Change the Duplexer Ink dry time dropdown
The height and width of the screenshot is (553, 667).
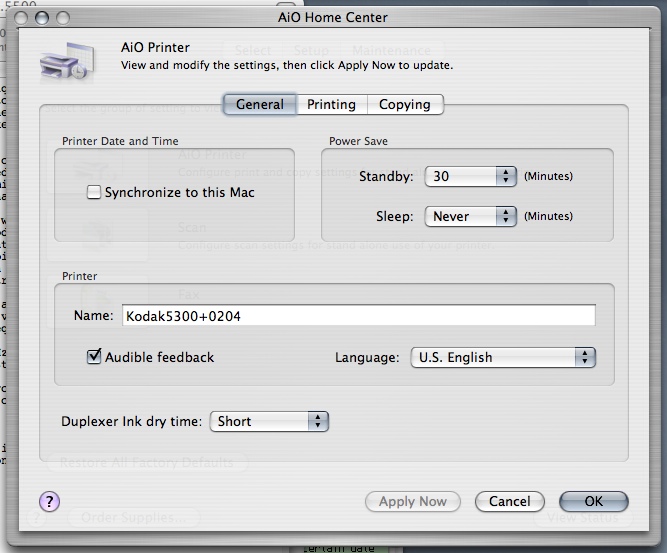268,421
